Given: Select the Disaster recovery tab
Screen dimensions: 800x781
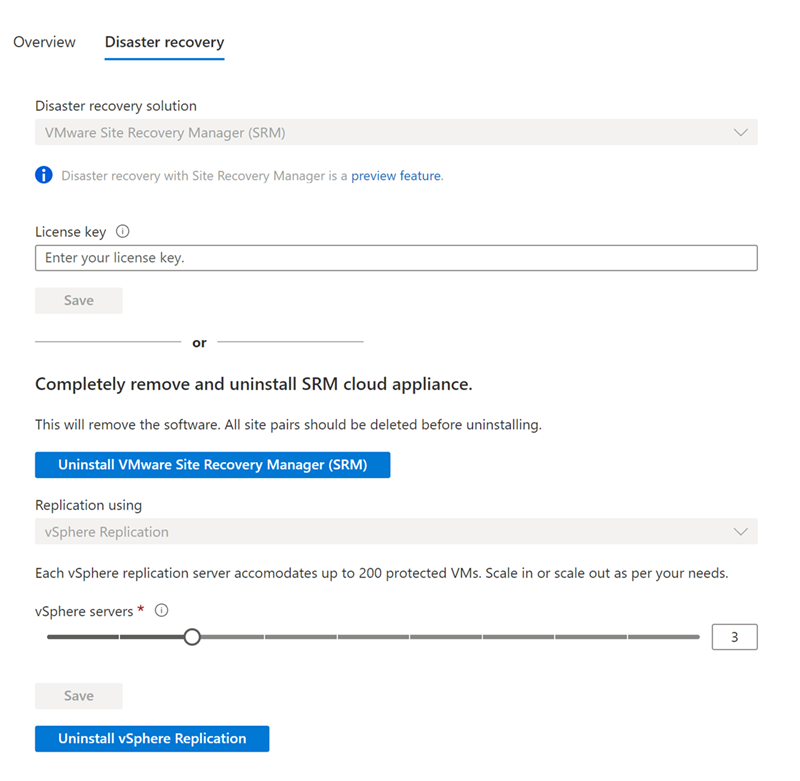Looking at the screenshot, I should point(164,42).
